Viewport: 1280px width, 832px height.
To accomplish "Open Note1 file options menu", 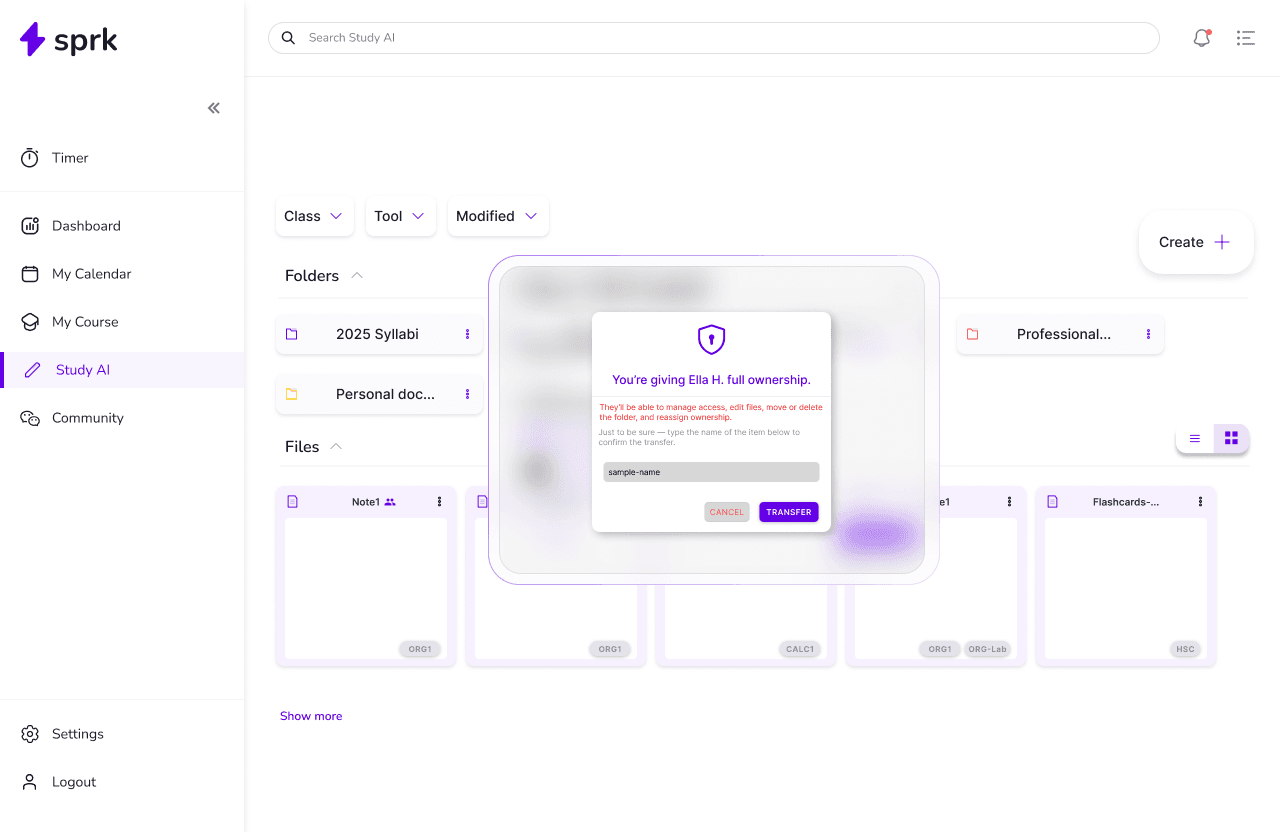I will pos(439,502).
